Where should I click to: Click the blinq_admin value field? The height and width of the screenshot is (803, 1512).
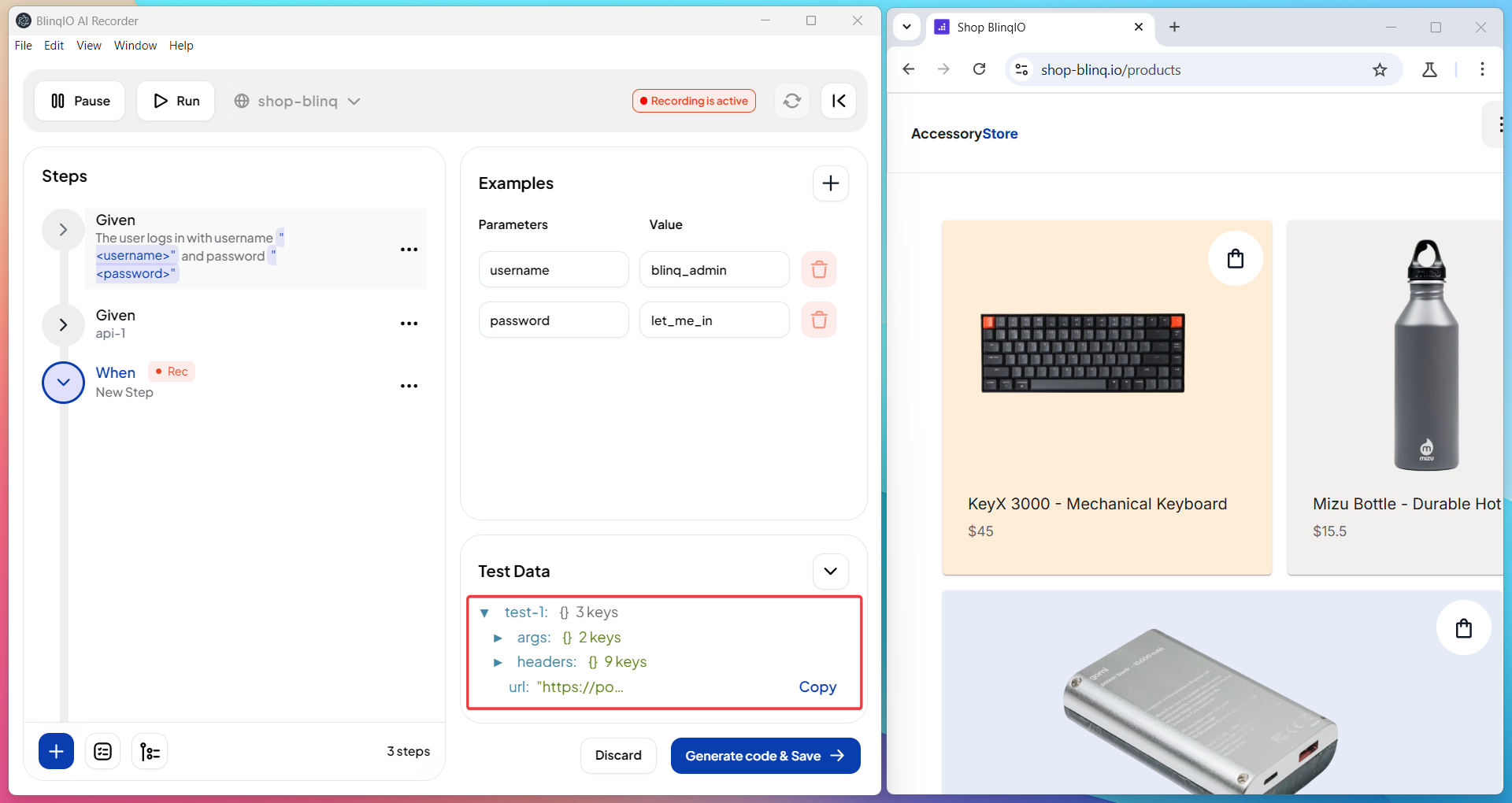coord(713,270)
